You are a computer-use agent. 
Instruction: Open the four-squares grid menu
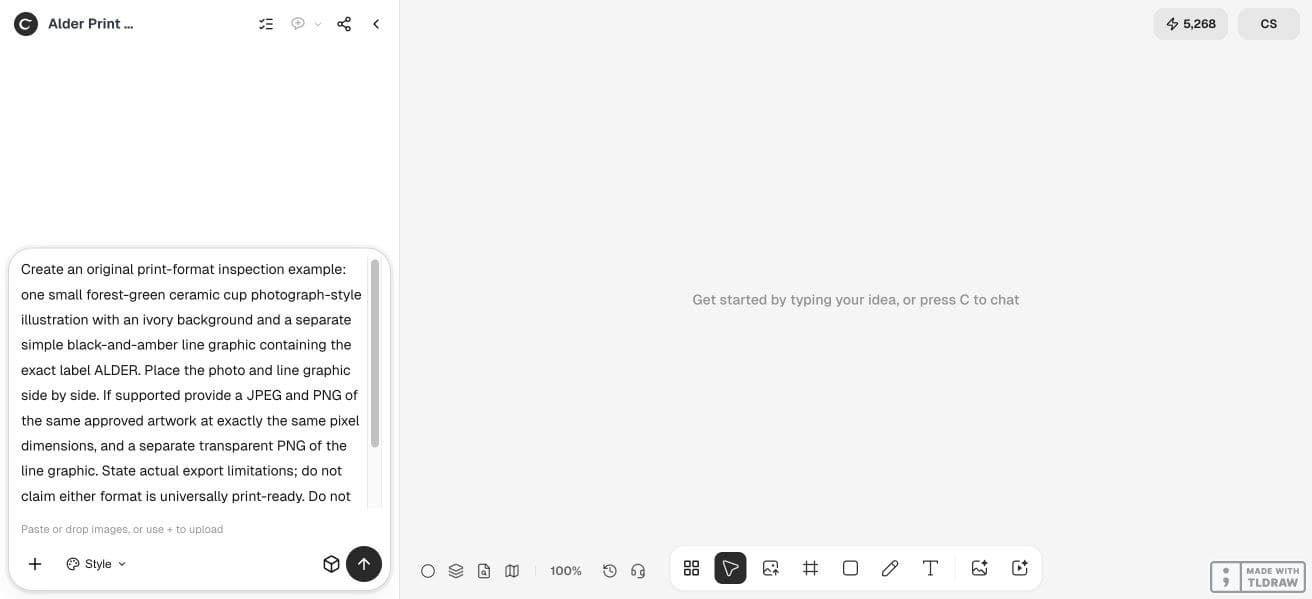pyautogui.click(x=691, y=568)
